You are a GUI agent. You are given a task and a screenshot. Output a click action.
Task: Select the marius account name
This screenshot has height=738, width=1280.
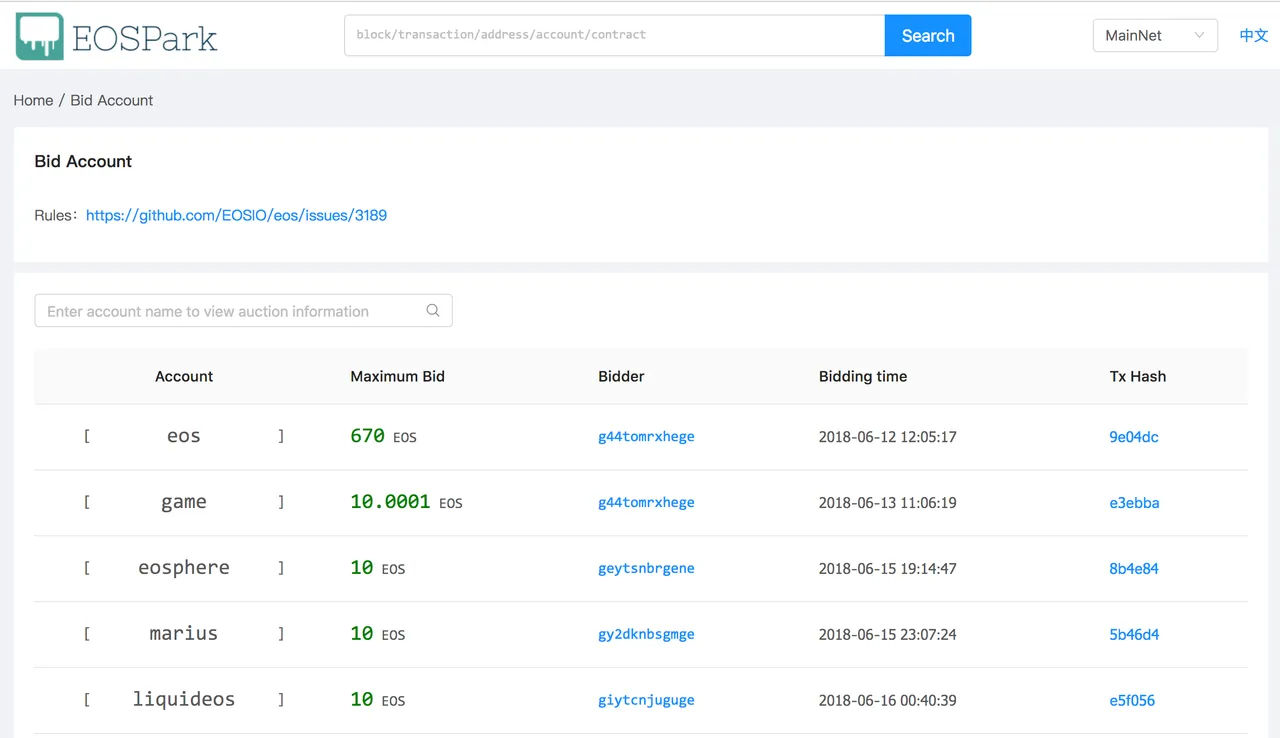(x=184, y=634)
